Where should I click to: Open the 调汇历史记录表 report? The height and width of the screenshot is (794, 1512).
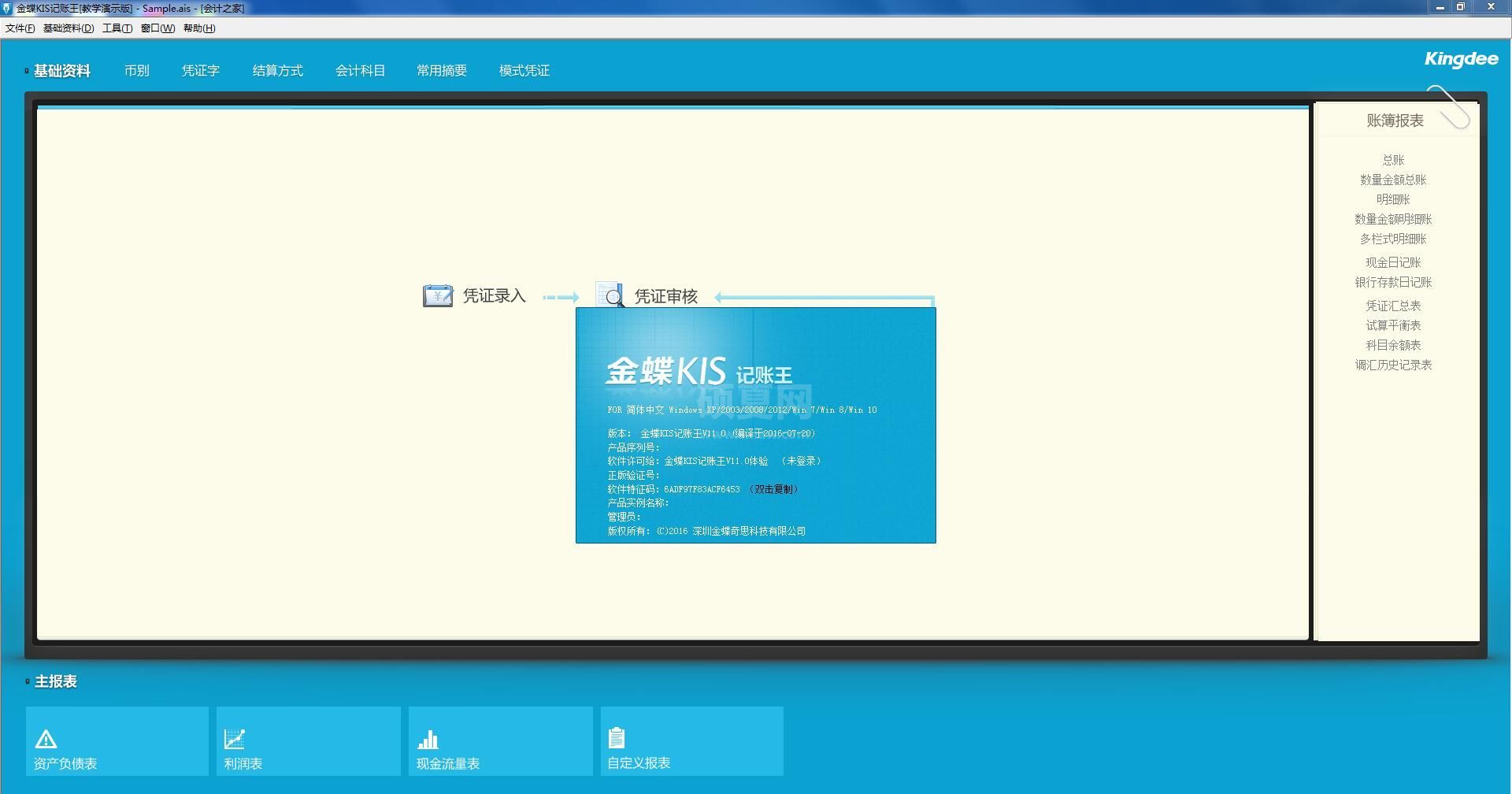click(1393, 365)
